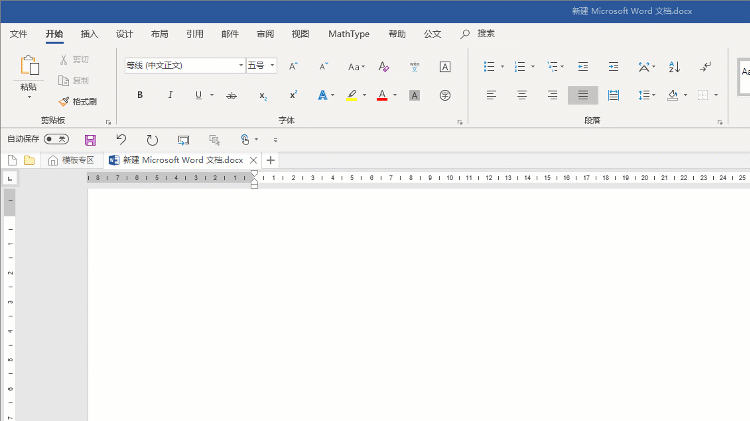750x421 pixels.
Task: Apply strikethrough formatting
Action: [x=232, y=95]
